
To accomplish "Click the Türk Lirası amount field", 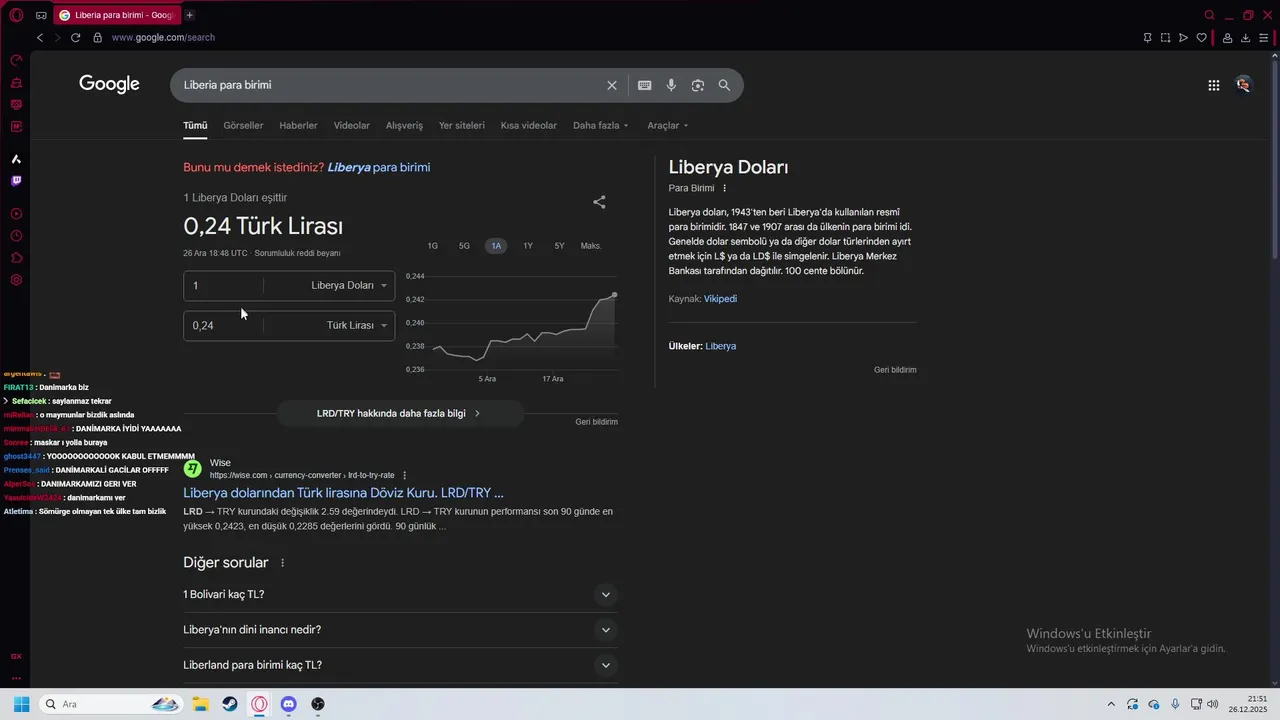I will click(x=224, y=325).
